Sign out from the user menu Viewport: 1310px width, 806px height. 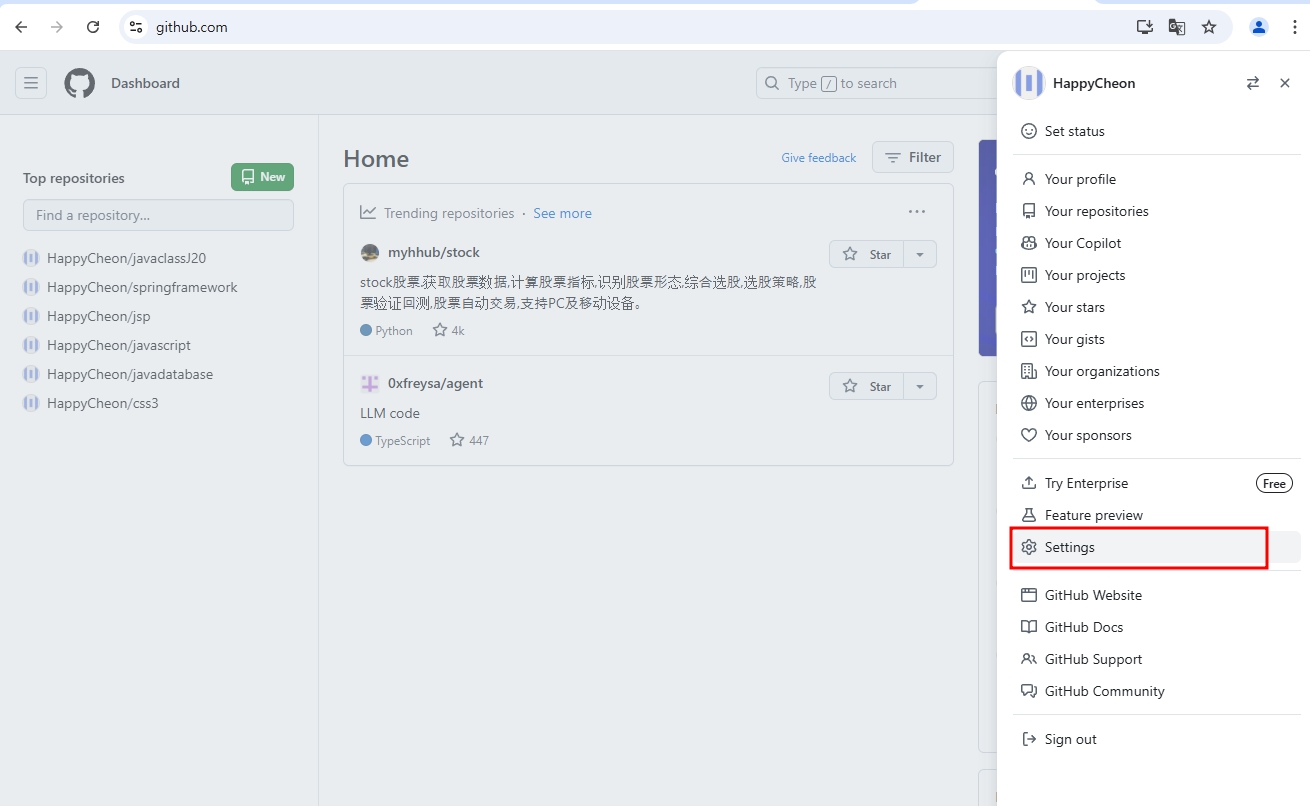tap(1157, 739)
